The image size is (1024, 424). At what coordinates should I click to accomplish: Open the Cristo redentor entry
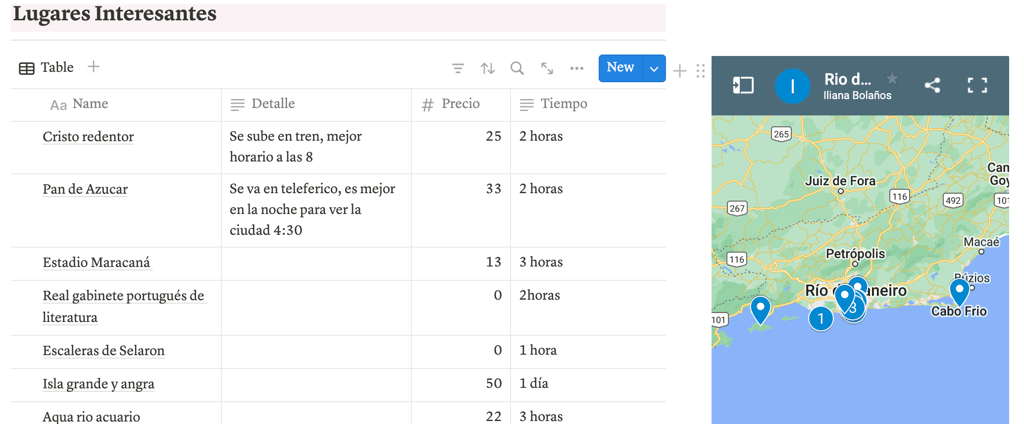(x=88, y=137)
